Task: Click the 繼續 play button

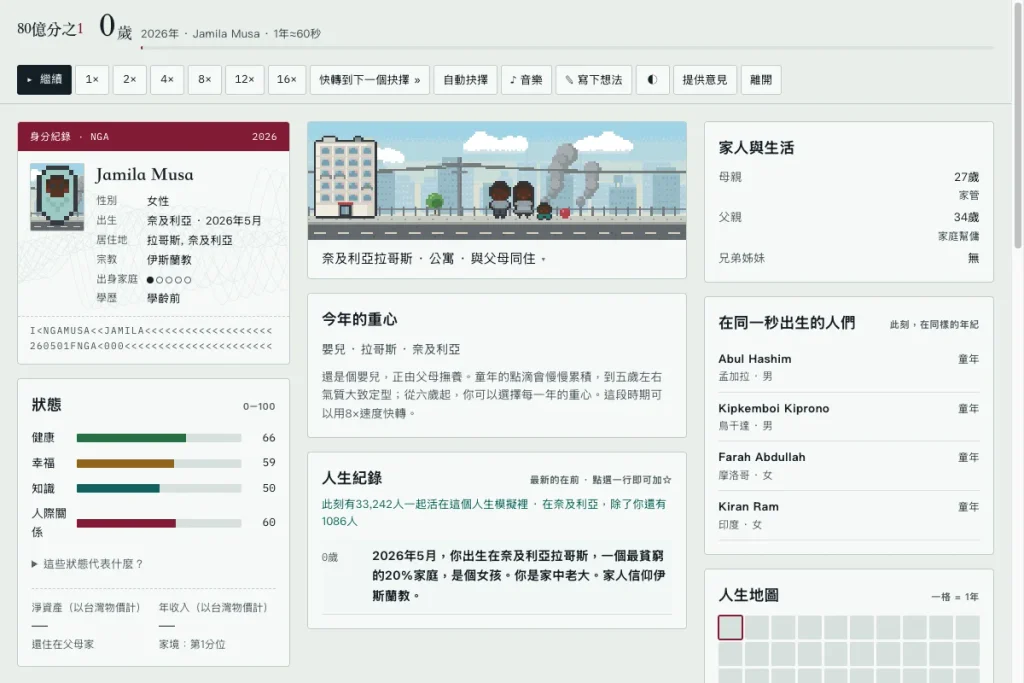Action: point(44,80)
